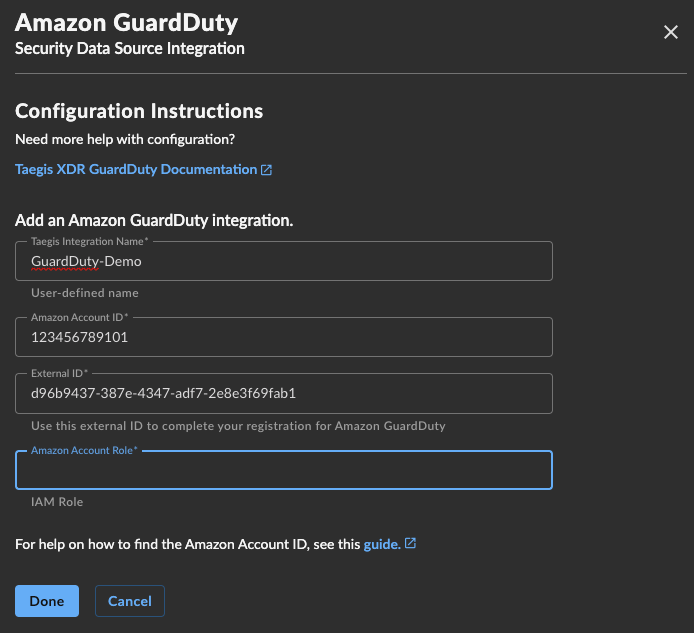Click the external-link icon beside GuardDuty Documentation

[266, 170]
